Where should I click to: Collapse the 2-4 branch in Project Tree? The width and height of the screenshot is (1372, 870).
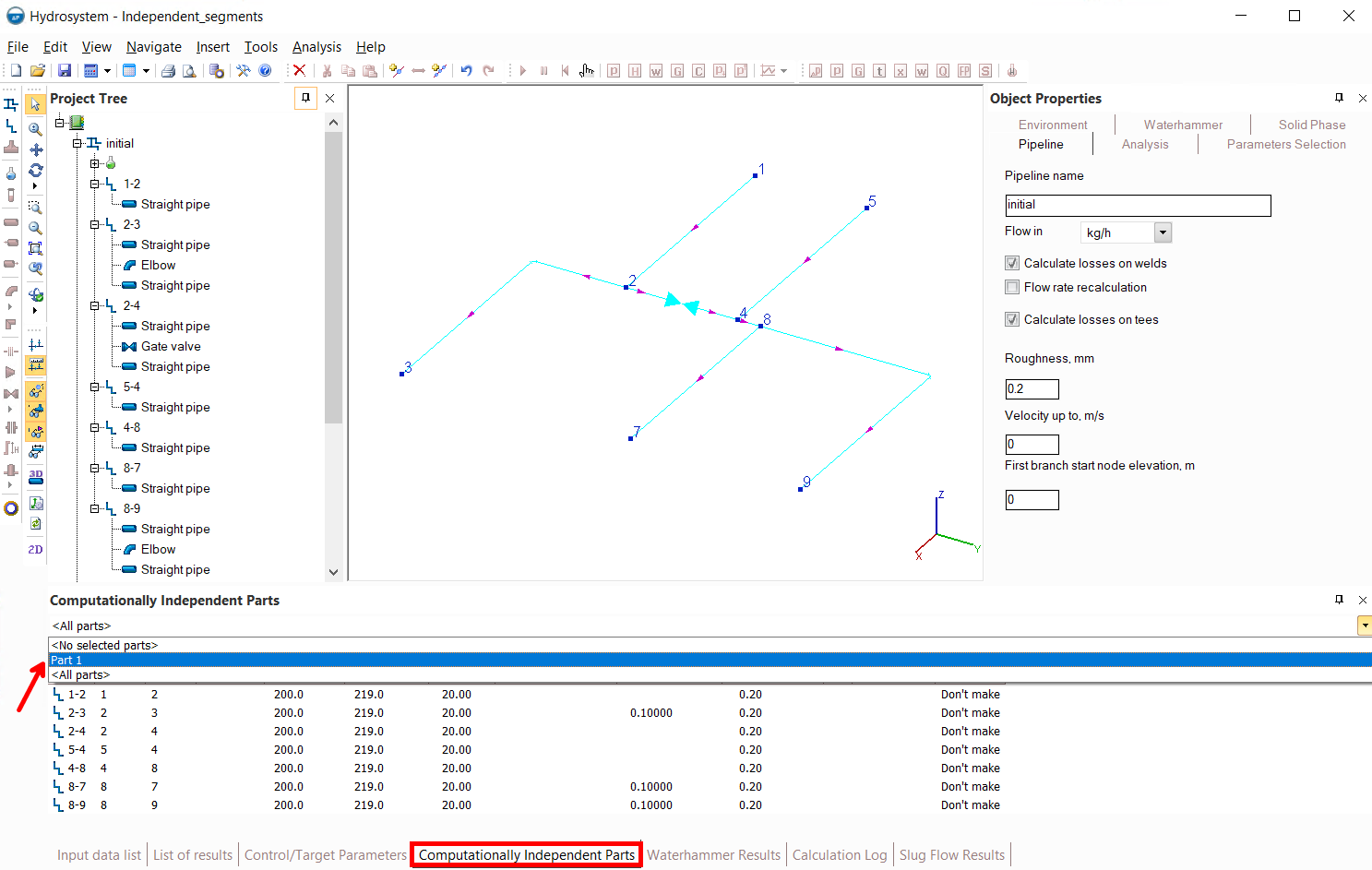point(95,305)
